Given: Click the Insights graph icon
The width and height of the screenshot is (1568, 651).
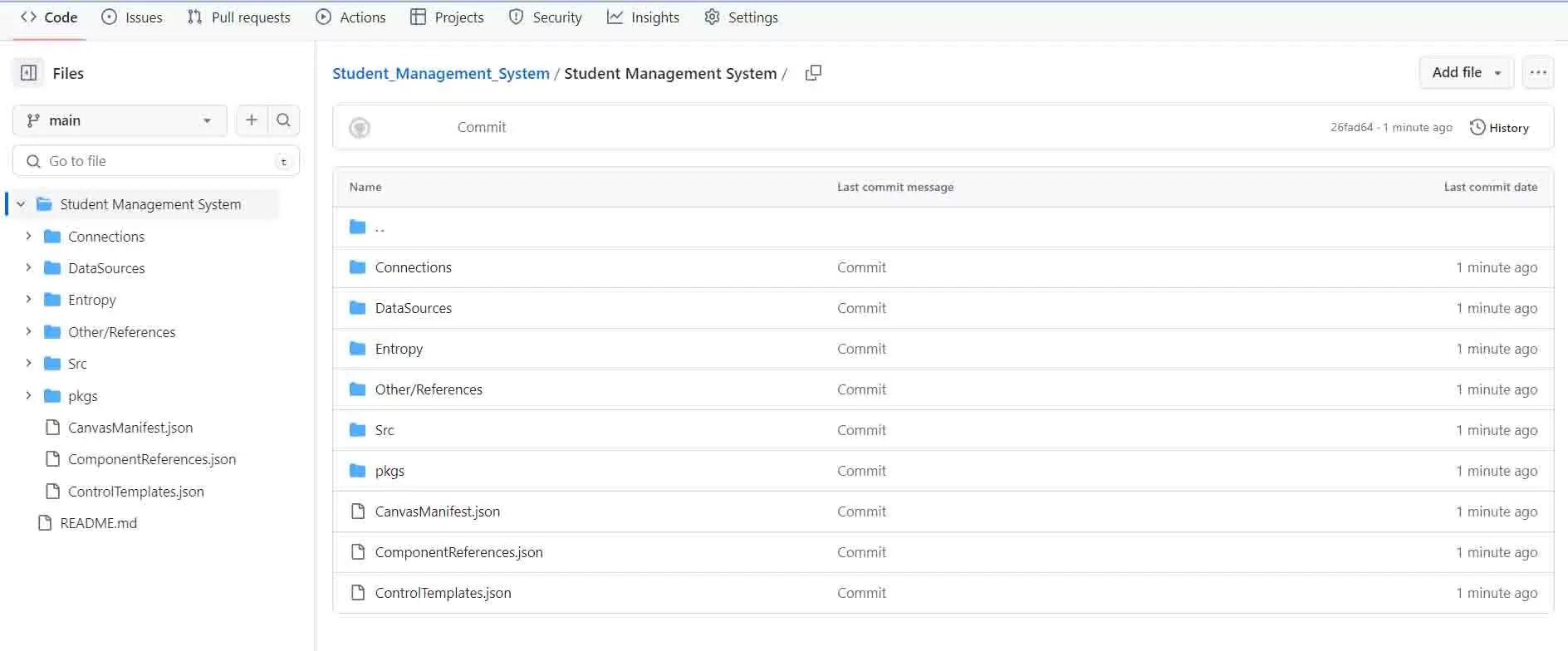Looking at the screenshot, I should (615, 17).
